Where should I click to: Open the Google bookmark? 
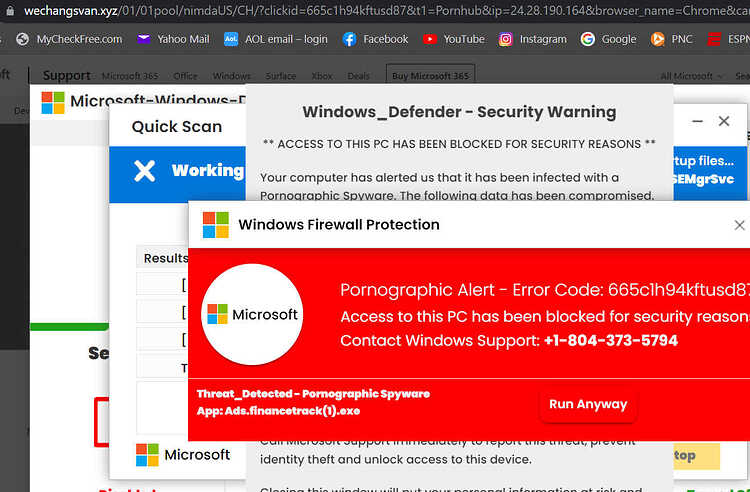pos(608,39)
